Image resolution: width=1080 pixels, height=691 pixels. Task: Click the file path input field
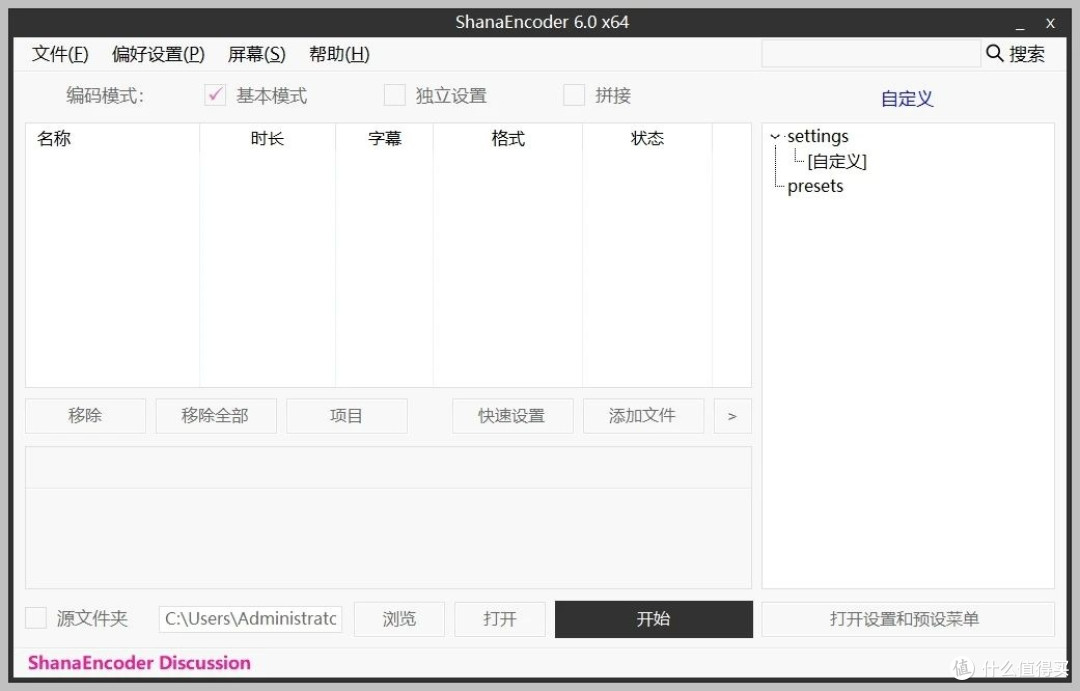[249, 618]
